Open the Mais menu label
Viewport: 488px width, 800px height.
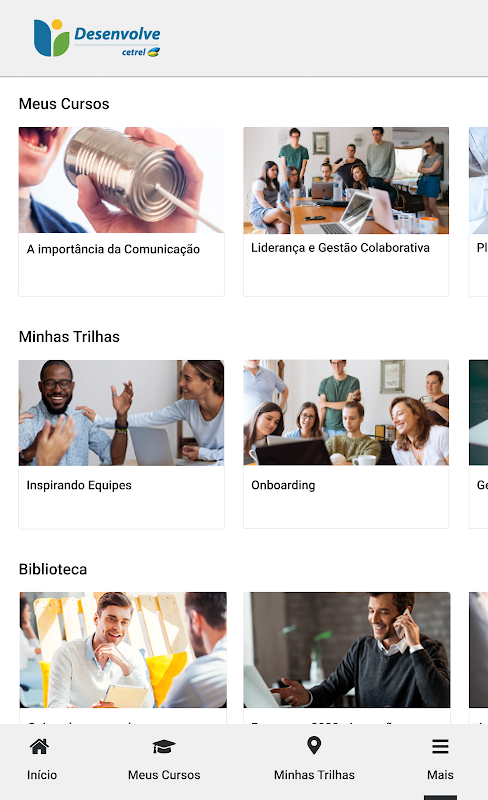pyautogui.click(x=440, y=774)
